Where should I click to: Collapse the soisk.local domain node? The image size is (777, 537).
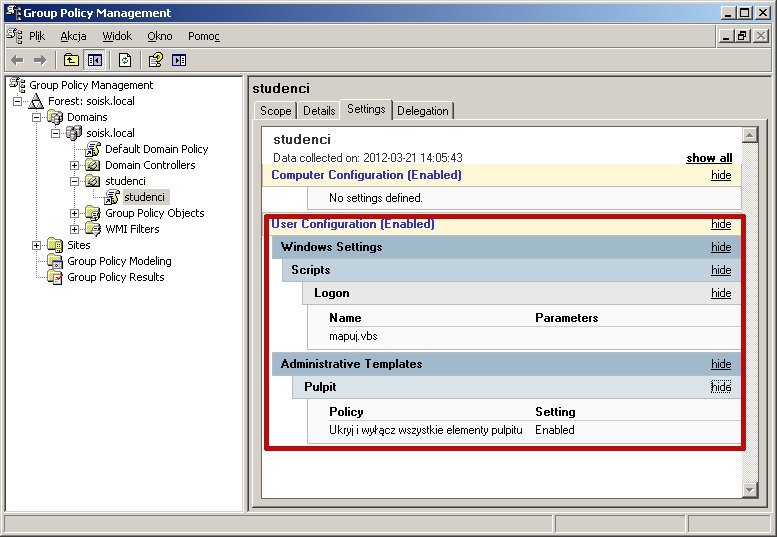coord(55,133)
